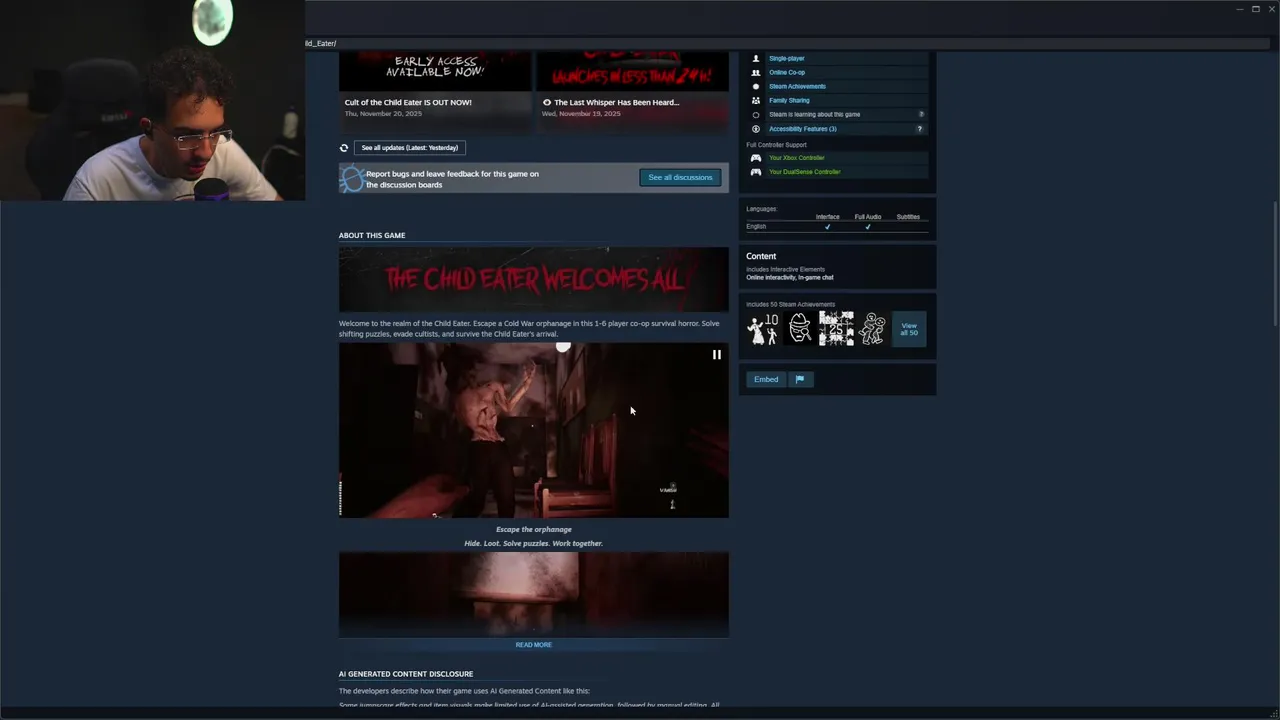Viewport: 1280px width, 720px height.
Task: View the detective face achievement icon
Action: point(800,328)
